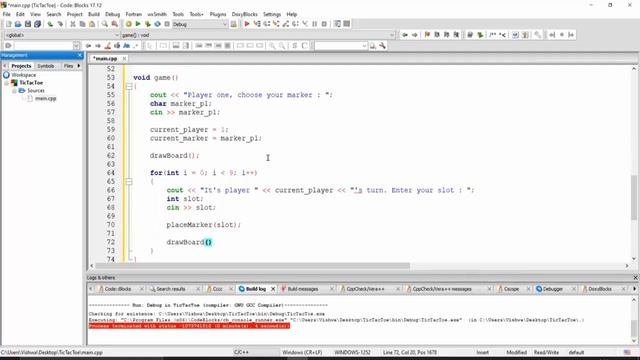This screenshot has height=360, width=640.
Task: Open the <global> scope dropdown
Action: click(117, 35)
